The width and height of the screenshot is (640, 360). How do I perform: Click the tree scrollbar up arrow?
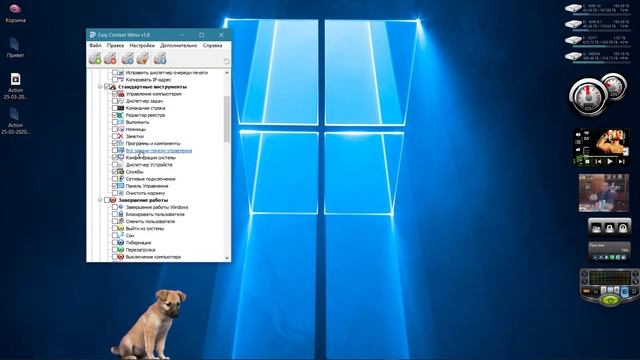pyautogui.click(x=227, y=72)
